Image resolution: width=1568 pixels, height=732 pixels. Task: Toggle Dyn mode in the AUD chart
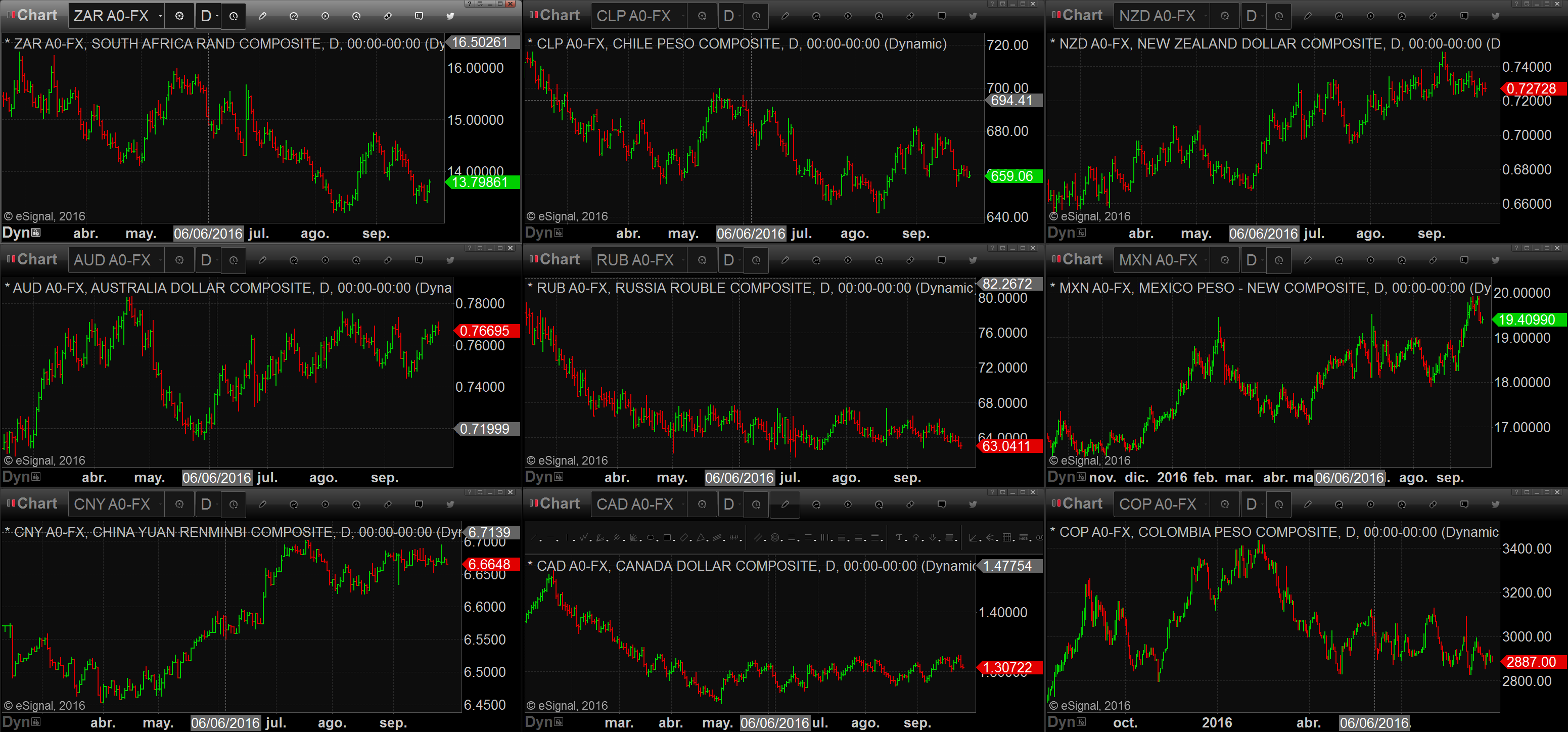click(x=21, y=477)
